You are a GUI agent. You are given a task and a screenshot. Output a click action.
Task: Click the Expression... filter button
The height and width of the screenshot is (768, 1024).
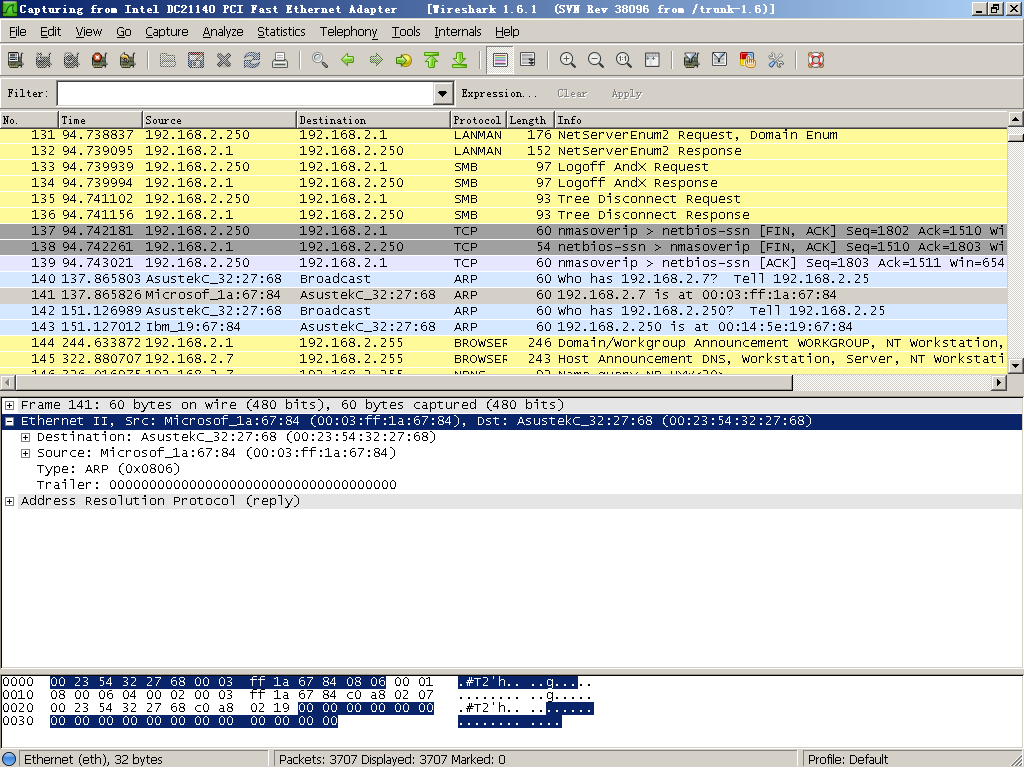pyautogui.click(x=499, y=93)
